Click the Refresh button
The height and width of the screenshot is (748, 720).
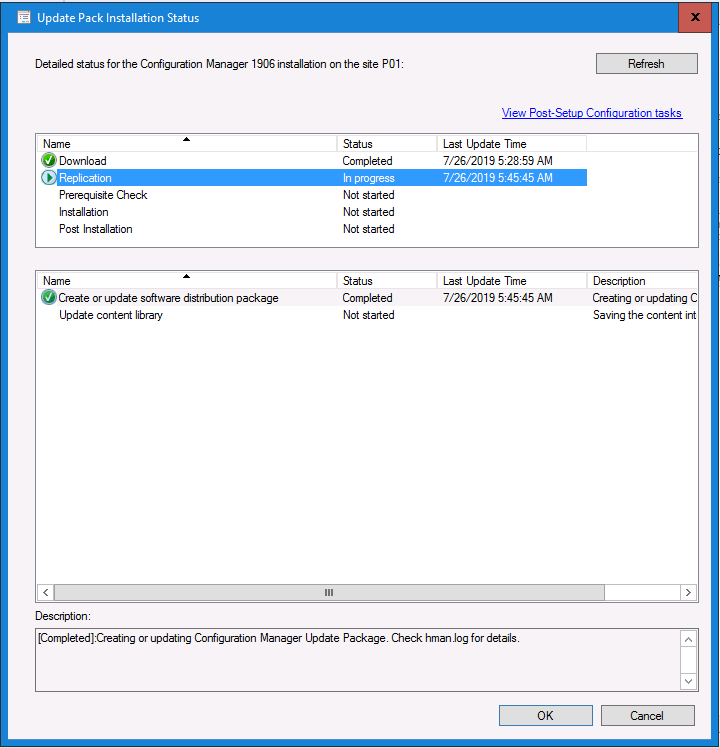647,63
